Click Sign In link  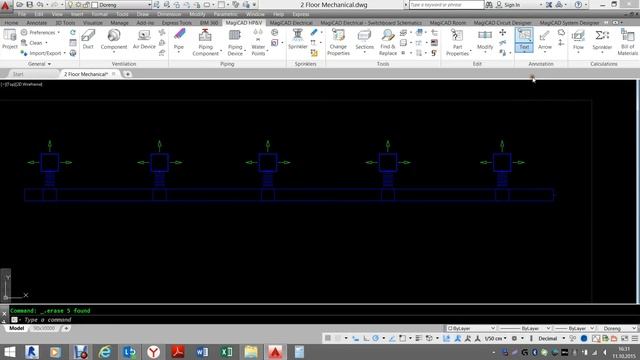click(512, 5)
